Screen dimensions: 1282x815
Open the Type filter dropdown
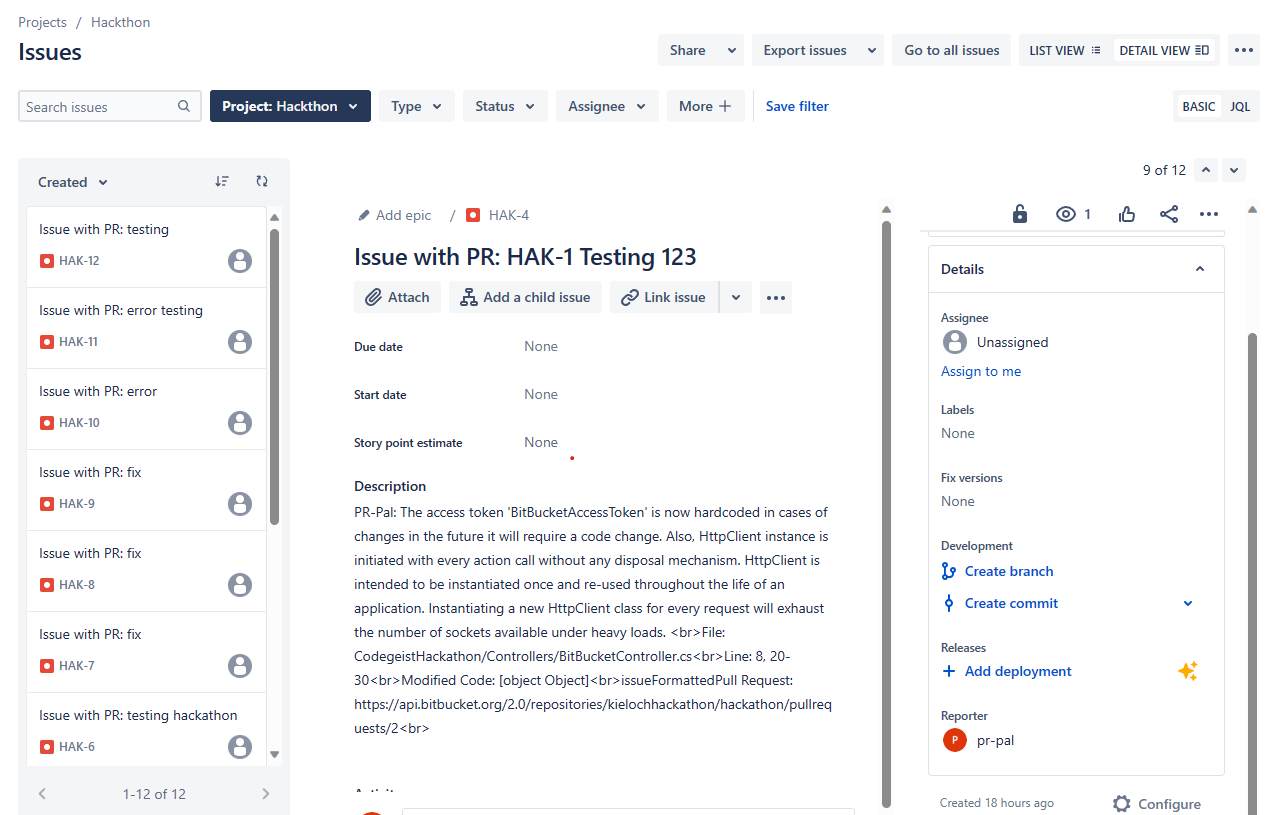[417, 106]
